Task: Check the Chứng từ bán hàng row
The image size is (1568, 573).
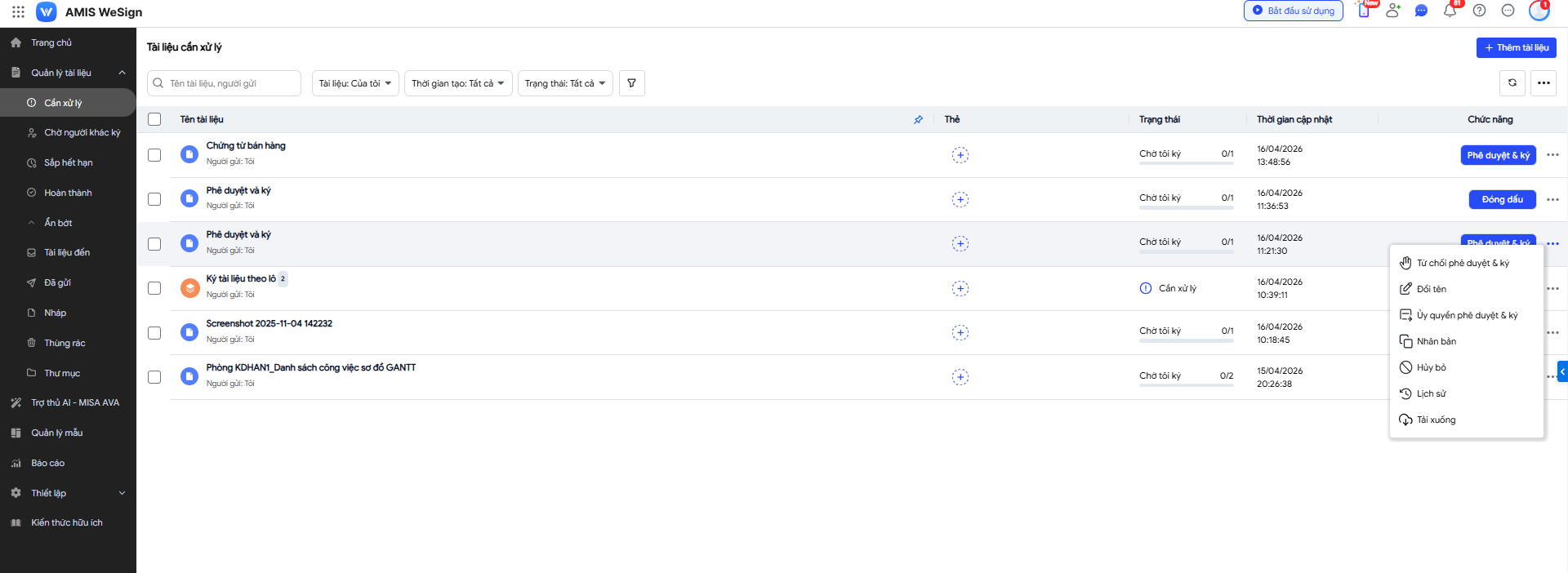Action: point(154,155)
